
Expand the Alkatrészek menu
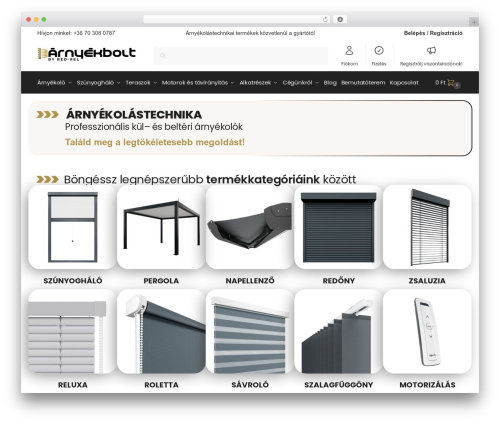258,82
